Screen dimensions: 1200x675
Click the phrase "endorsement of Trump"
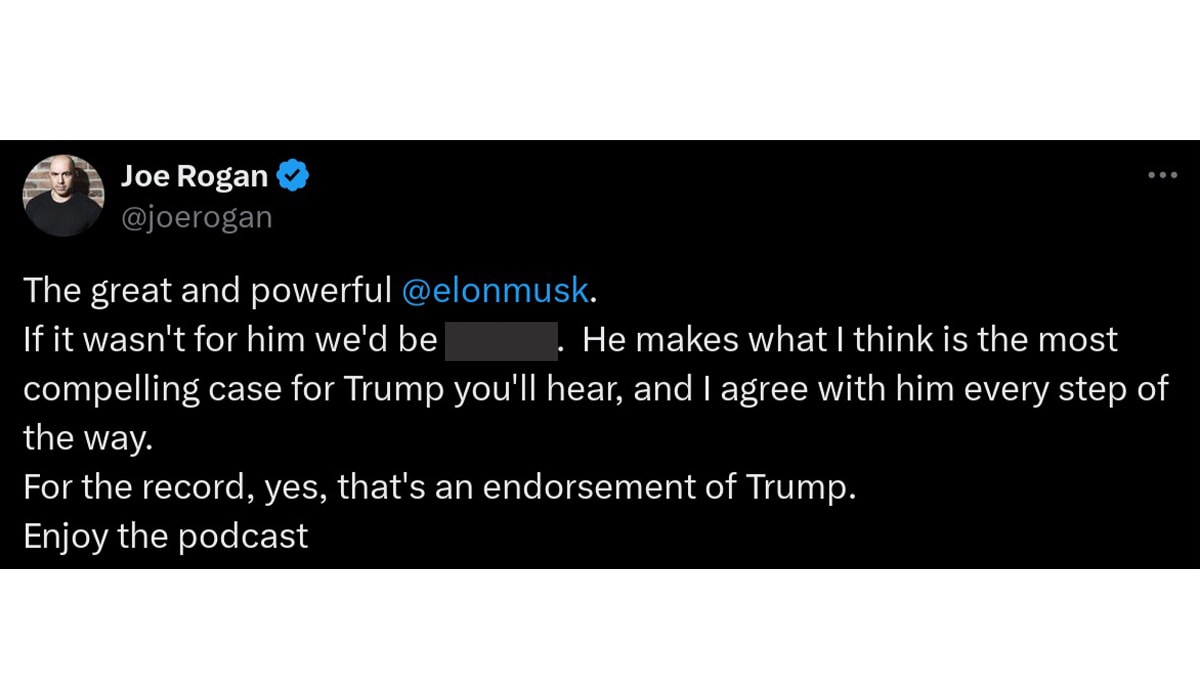click(669, 488)
